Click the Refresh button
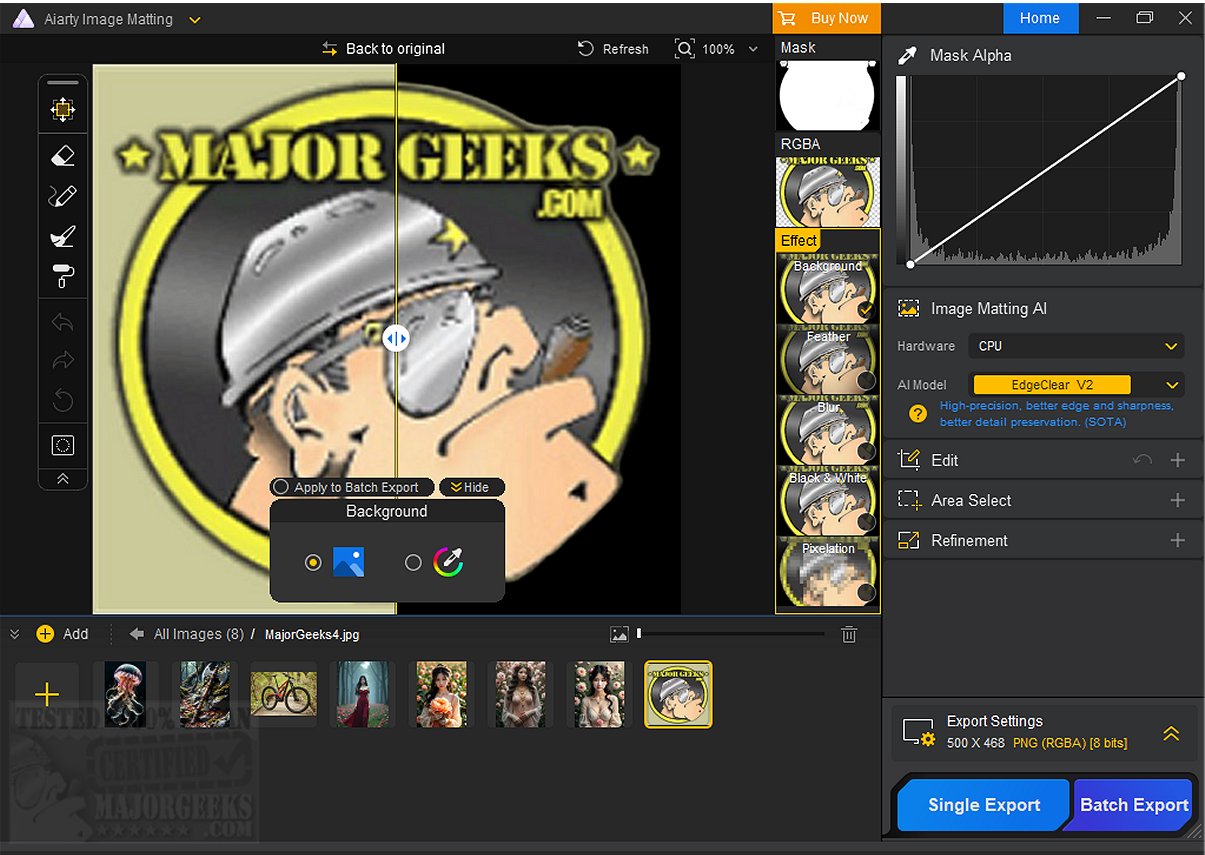This screenshot has width=1205, height=855. 613,49
